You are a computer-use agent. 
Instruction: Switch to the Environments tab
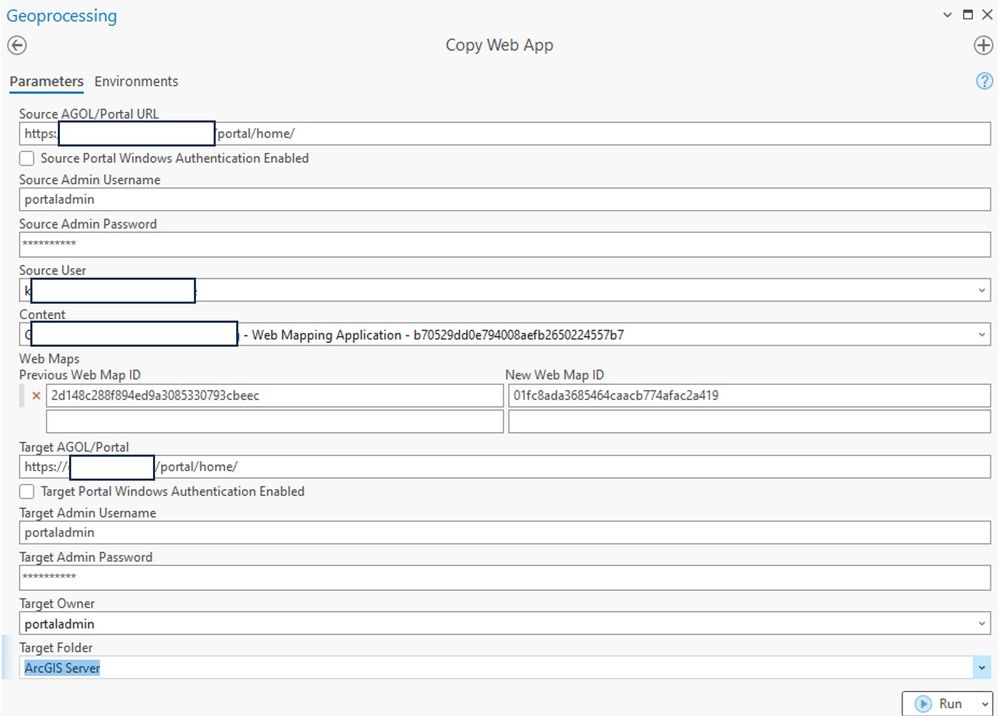pos(136,81)
